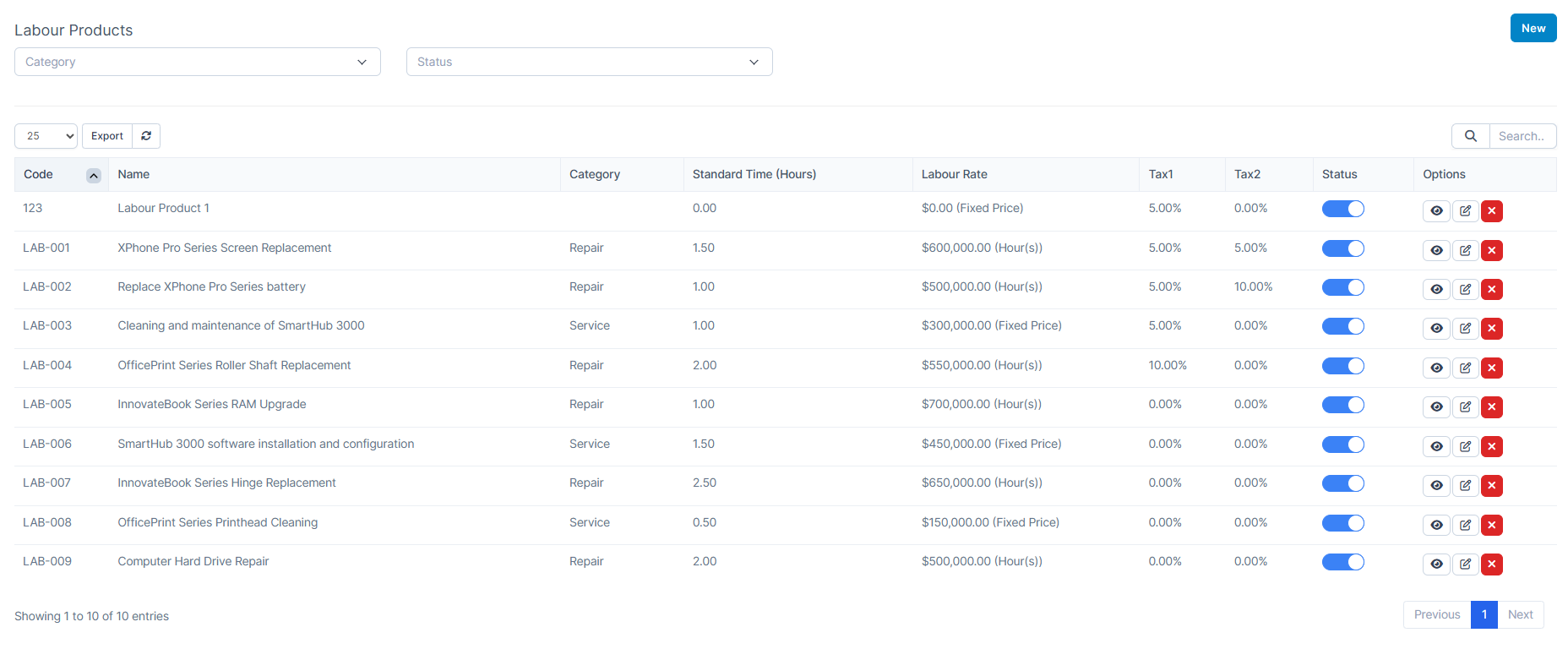Open edit for Computer Hard Drive Repair
The image size is (1568, 649).
pos(1465,564)
